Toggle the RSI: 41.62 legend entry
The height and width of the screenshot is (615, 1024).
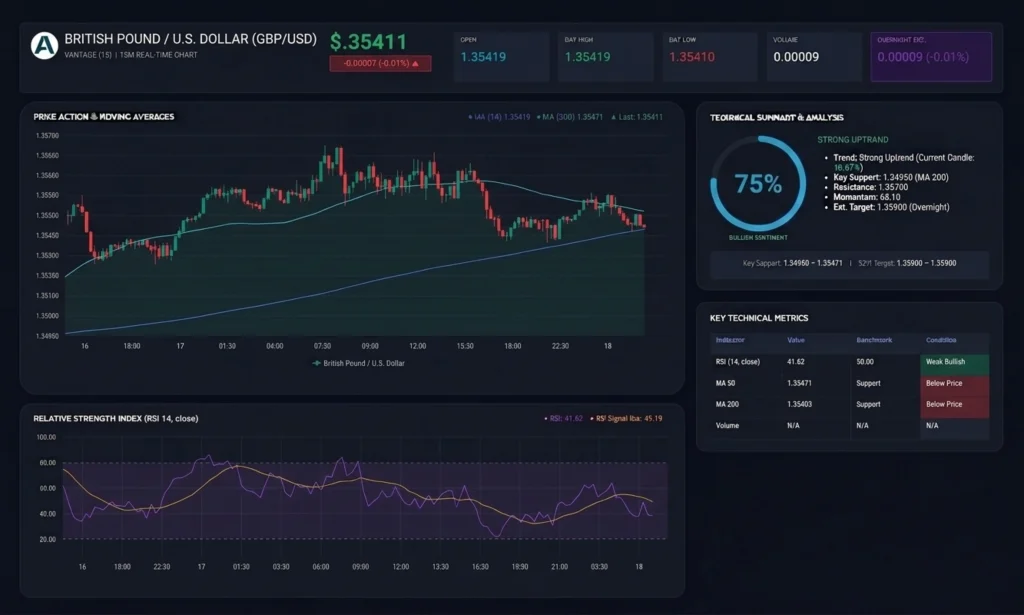point(563,418)
